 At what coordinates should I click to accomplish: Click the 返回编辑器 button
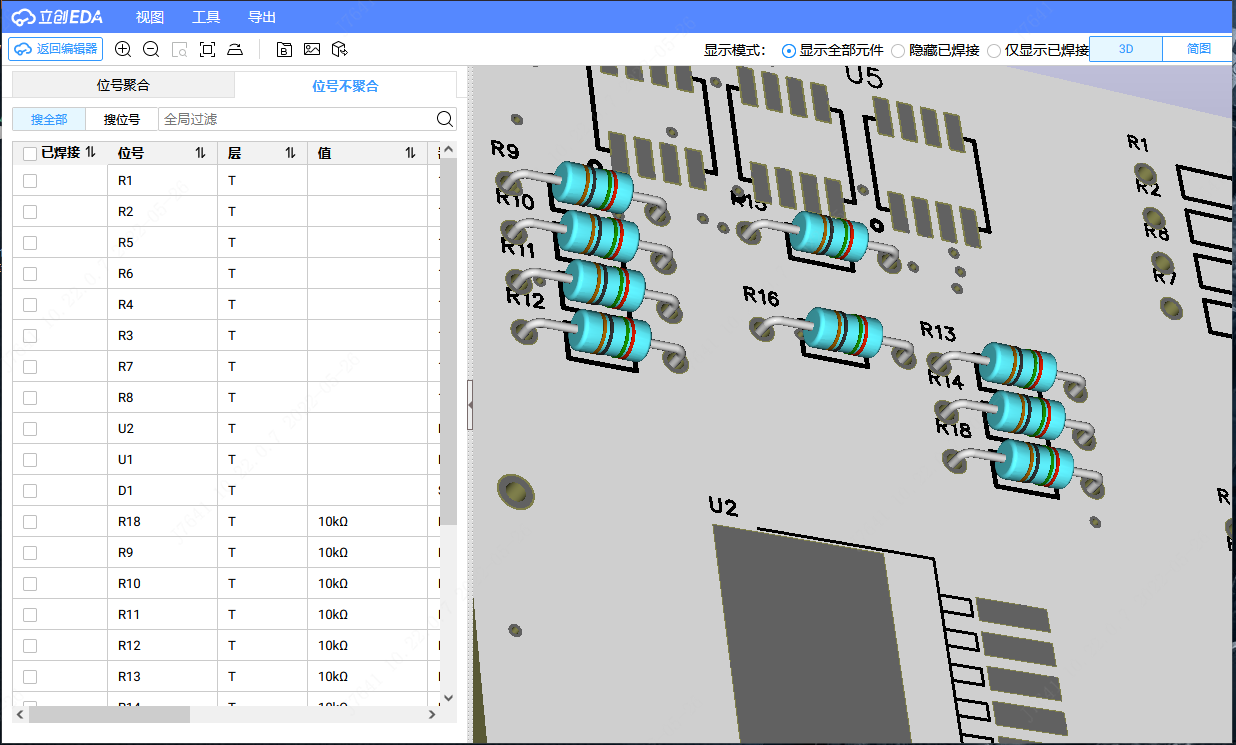(56, 49)
